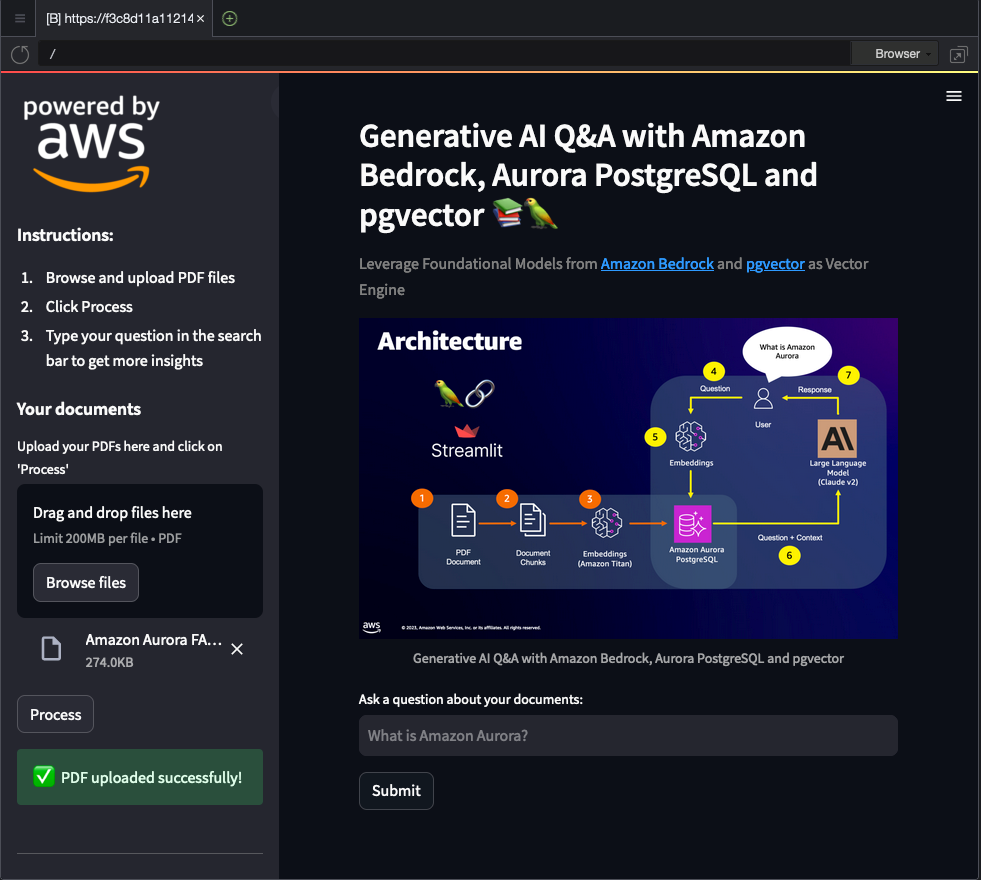The height and width of the screenshot is (880, 981).
Task: Open the Streamlit main hamburger menu
Action: click(x=953, y=96)
